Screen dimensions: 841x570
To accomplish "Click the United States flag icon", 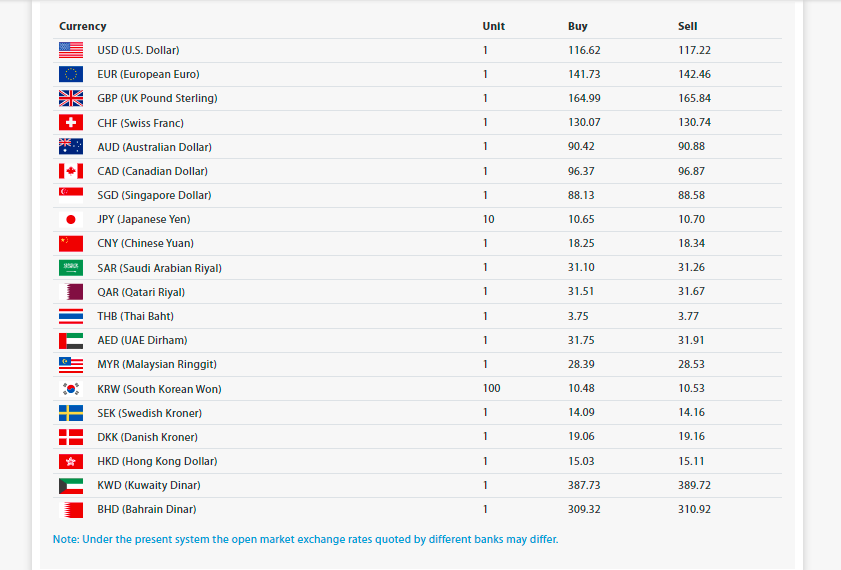I will pyautogui.click(x=71, y=50).
